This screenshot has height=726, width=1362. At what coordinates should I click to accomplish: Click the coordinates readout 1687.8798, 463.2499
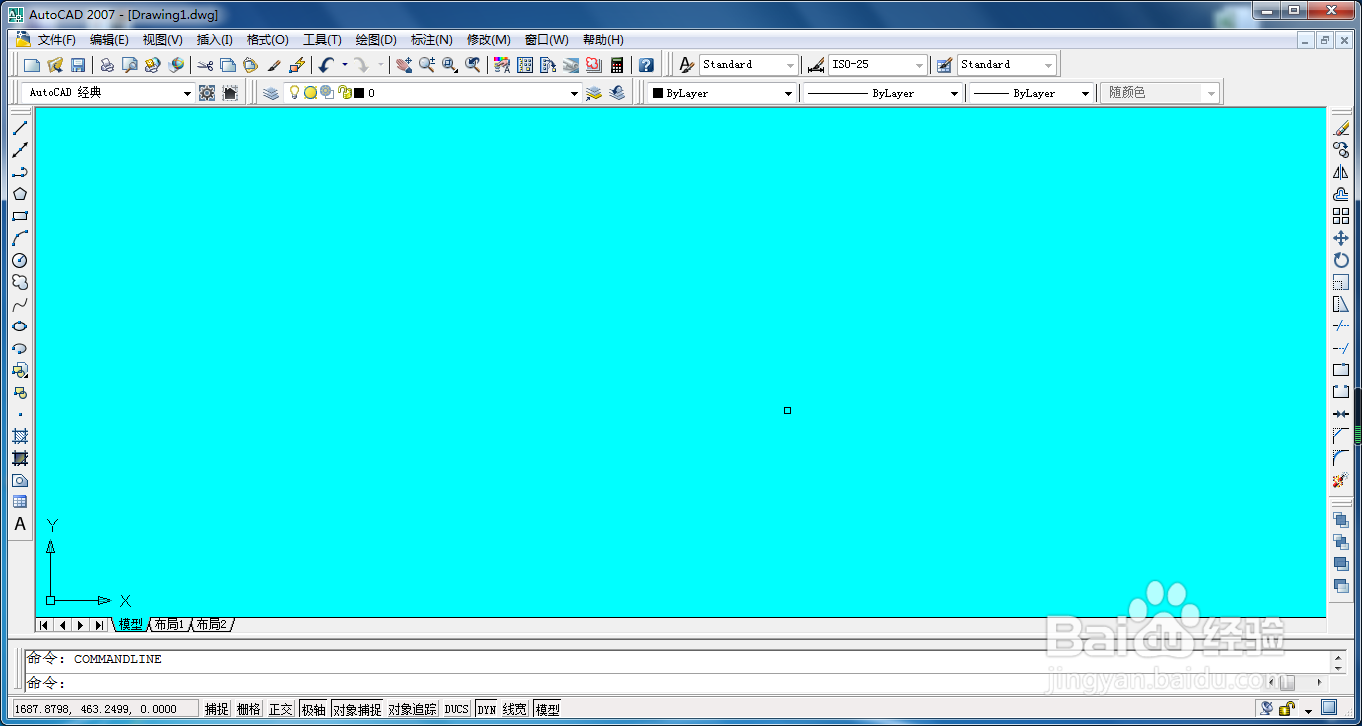(105, 709)
